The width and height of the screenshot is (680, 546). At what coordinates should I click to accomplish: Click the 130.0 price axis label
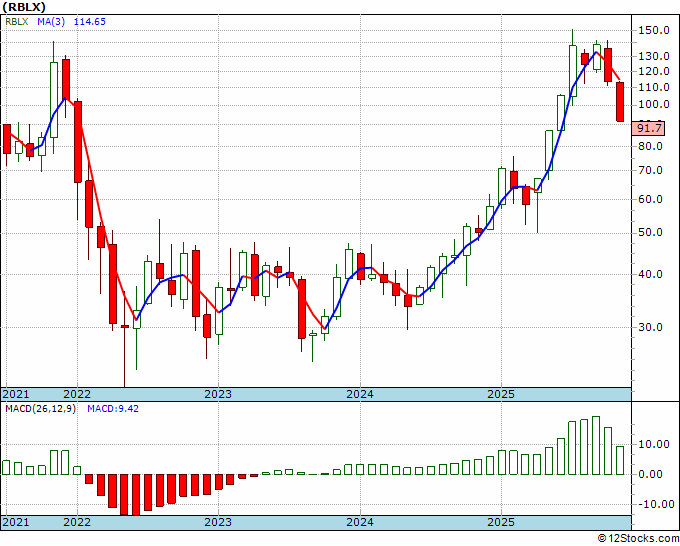[x=654, y=56]
